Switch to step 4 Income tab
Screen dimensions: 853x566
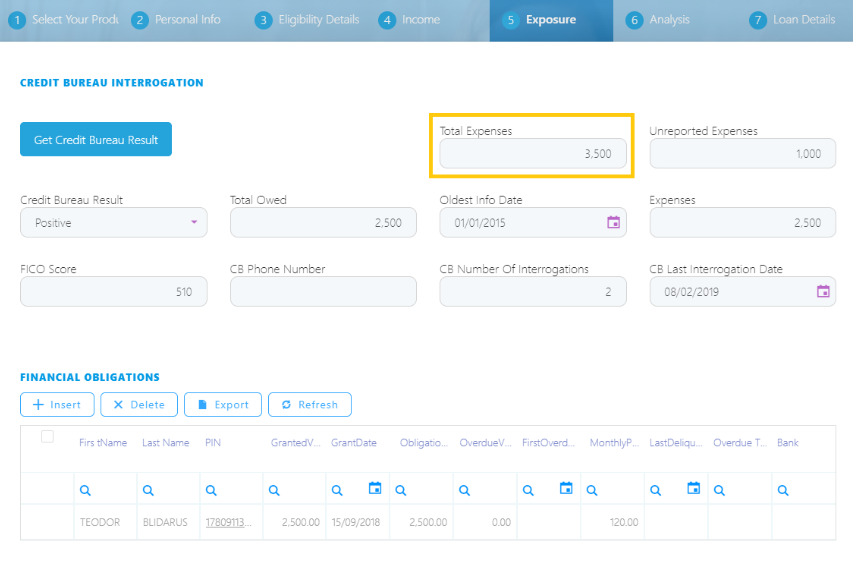tap(410, 20)
